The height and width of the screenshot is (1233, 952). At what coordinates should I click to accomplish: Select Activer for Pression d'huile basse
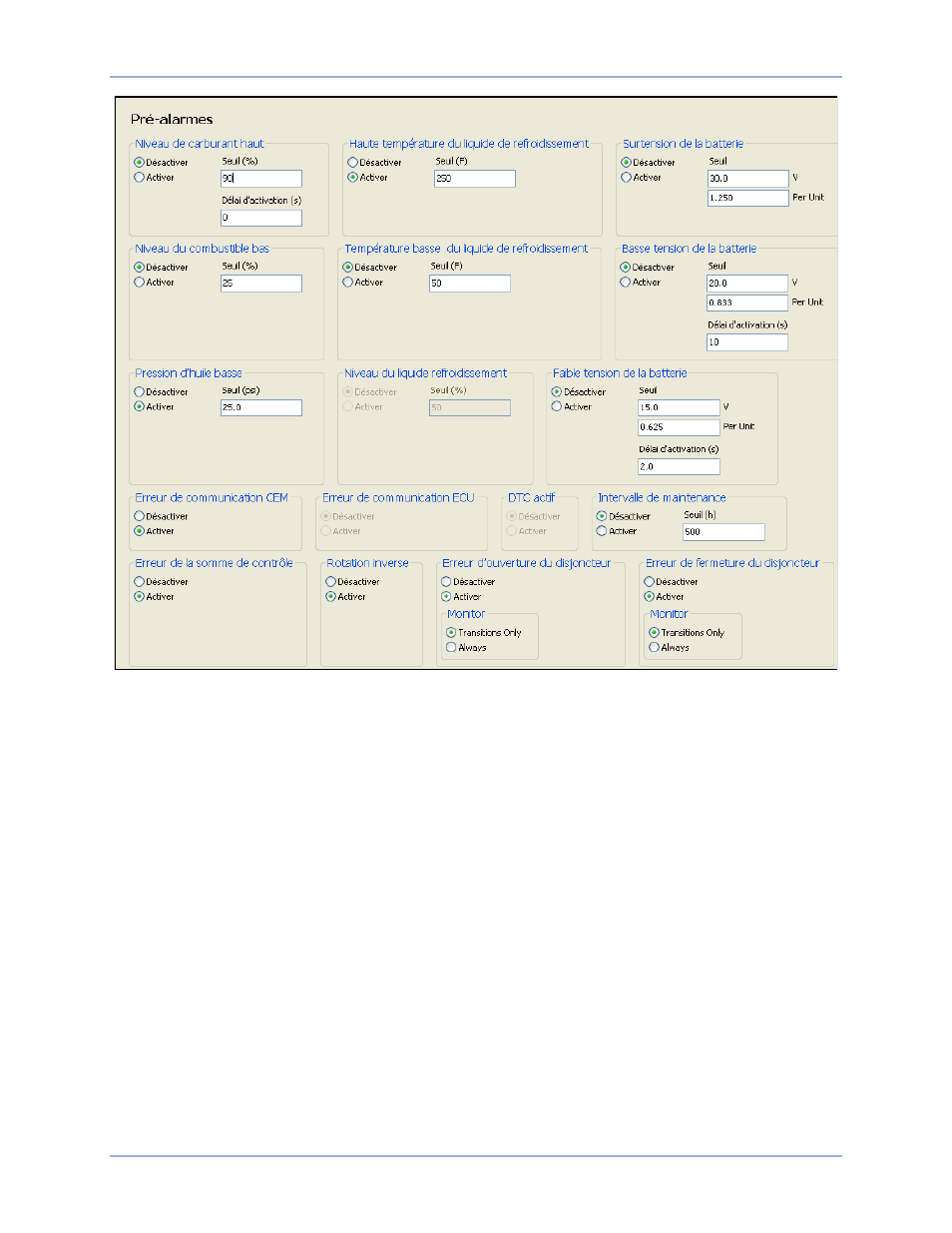point(139,407)
